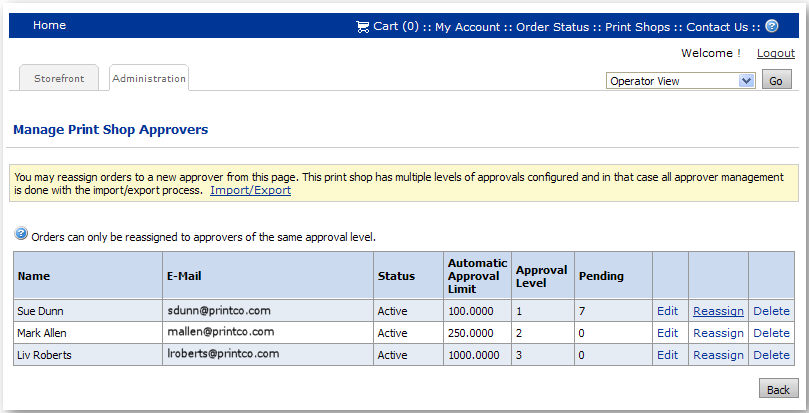Reassign orders from Sue Dunn

tap(718, 311)
